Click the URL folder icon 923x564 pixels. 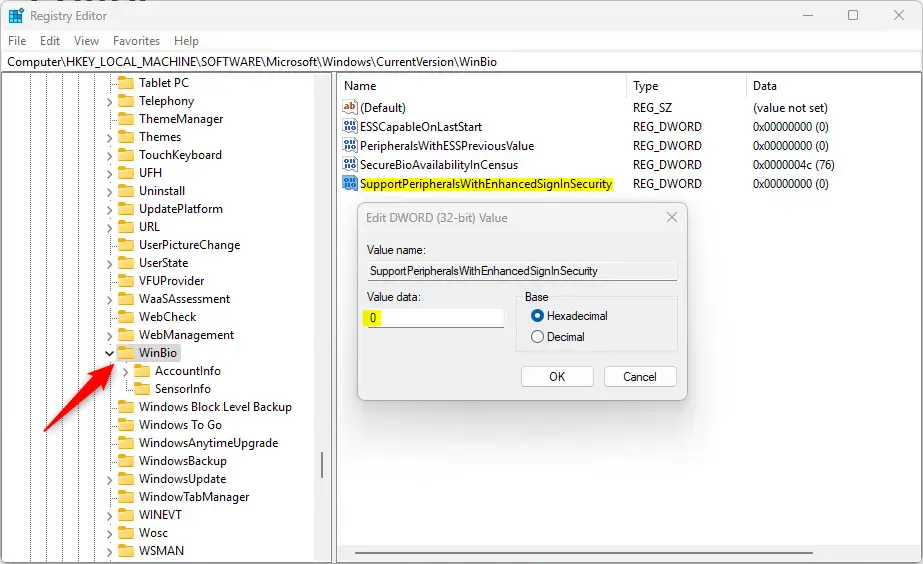pos(126,227)
